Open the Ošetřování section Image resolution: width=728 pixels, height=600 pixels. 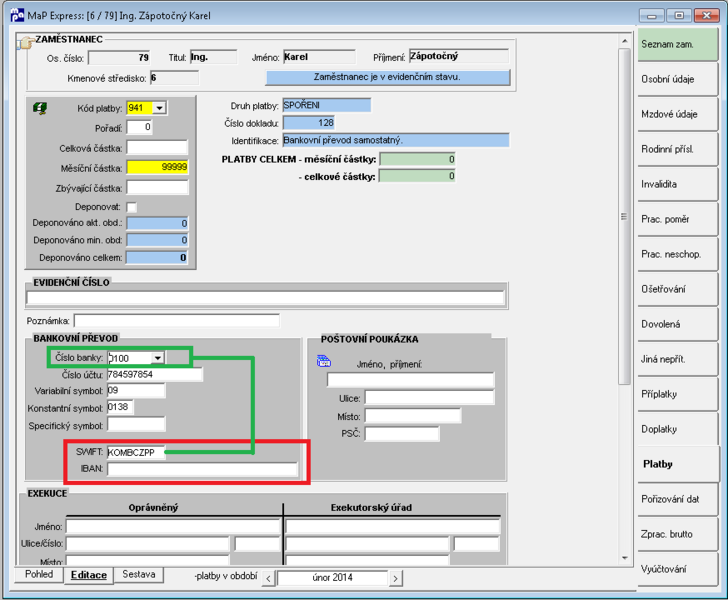(x=677, y=289)
